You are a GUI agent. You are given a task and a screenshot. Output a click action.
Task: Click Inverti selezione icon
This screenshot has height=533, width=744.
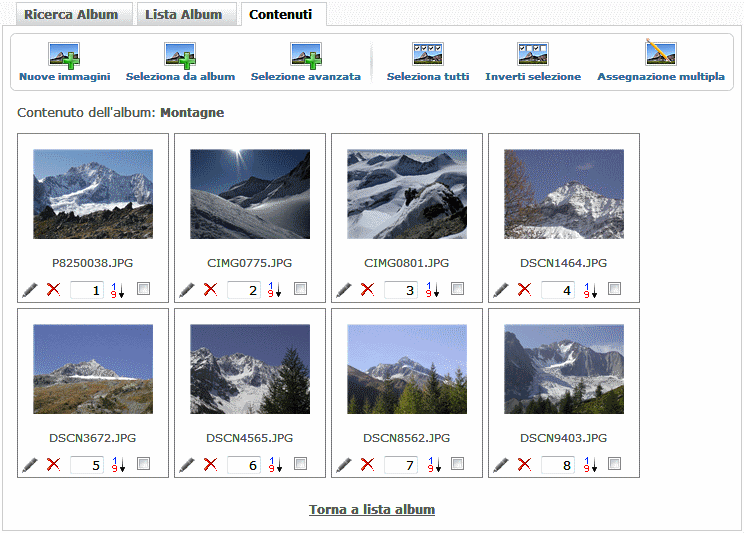point(532,55)
